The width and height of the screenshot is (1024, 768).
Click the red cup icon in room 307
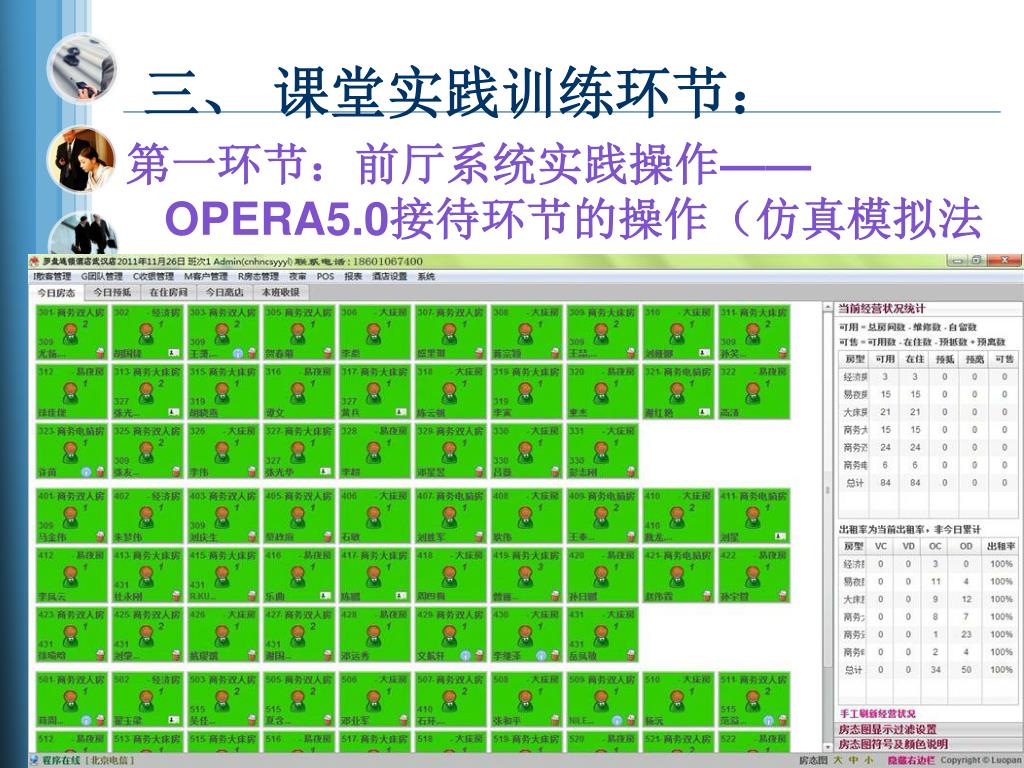479,353
